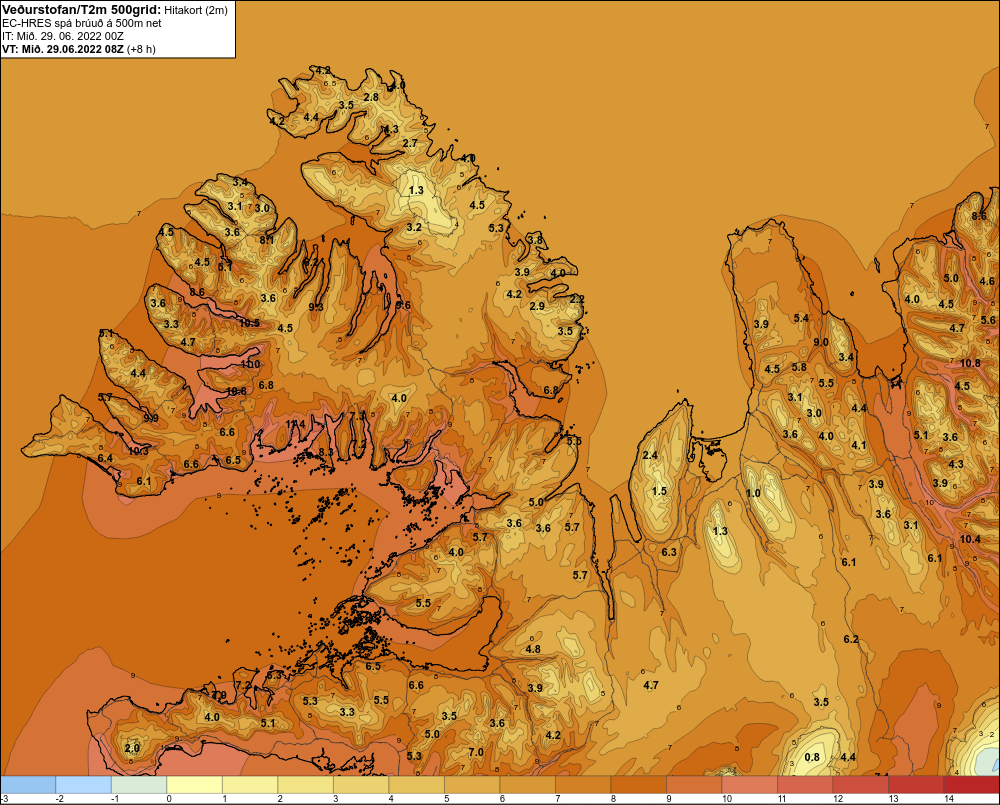This screenshot has width=1000, height=805.
Task: Select the 0 to 1 pale yellow legend swatch
Action: (195, 785)
